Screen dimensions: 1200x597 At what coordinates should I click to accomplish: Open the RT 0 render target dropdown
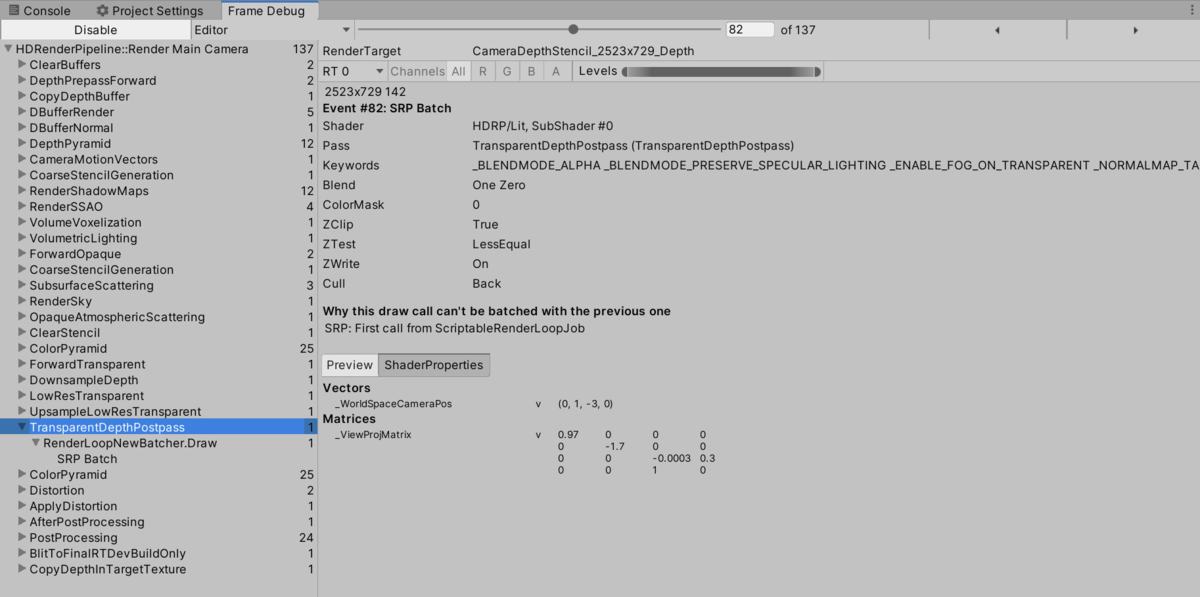pos(353,71)
